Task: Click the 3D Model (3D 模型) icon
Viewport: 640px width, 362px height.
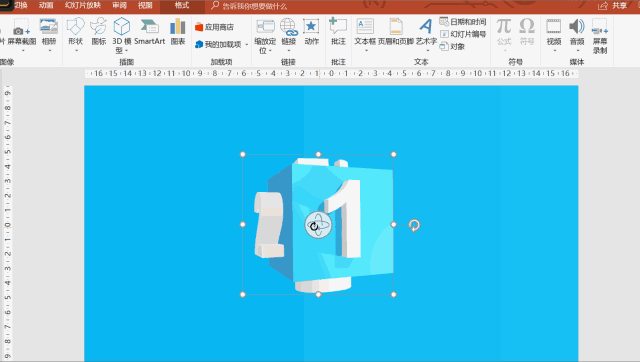Action: (x=121, y=27)
